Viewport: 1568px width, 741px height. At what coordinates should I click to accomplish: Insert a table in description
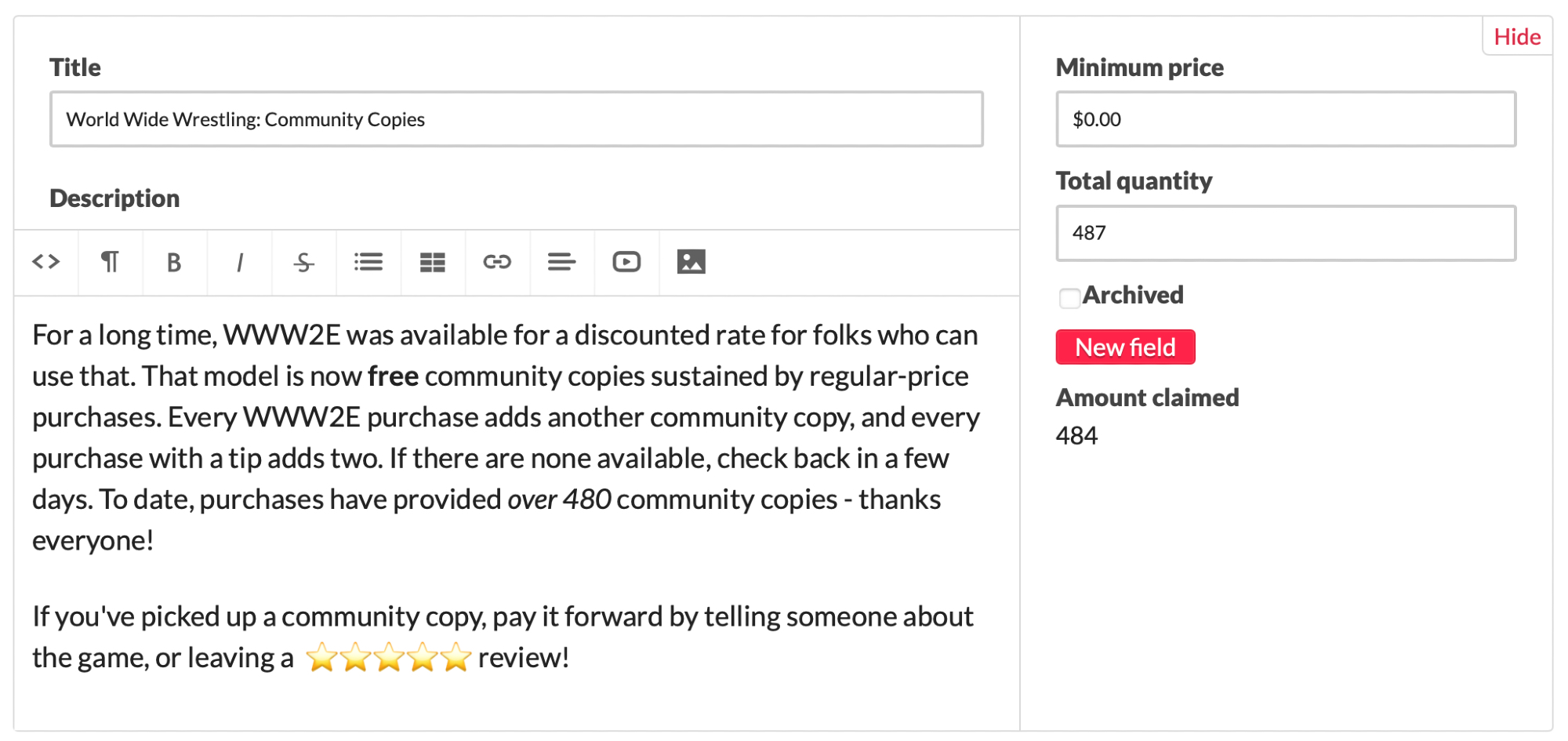pyautogui.click(x=433, y=262)
